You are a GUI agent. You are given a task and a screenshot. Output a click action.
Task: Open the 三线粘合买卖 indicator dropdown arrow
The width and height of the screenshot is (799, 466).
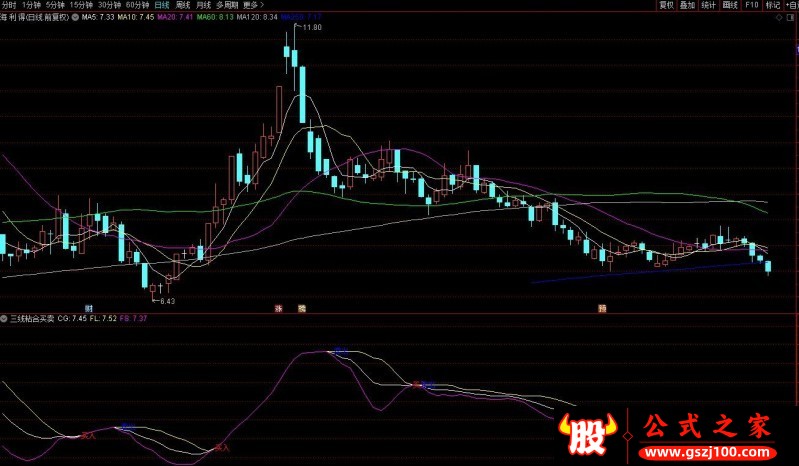pos(4,319)
